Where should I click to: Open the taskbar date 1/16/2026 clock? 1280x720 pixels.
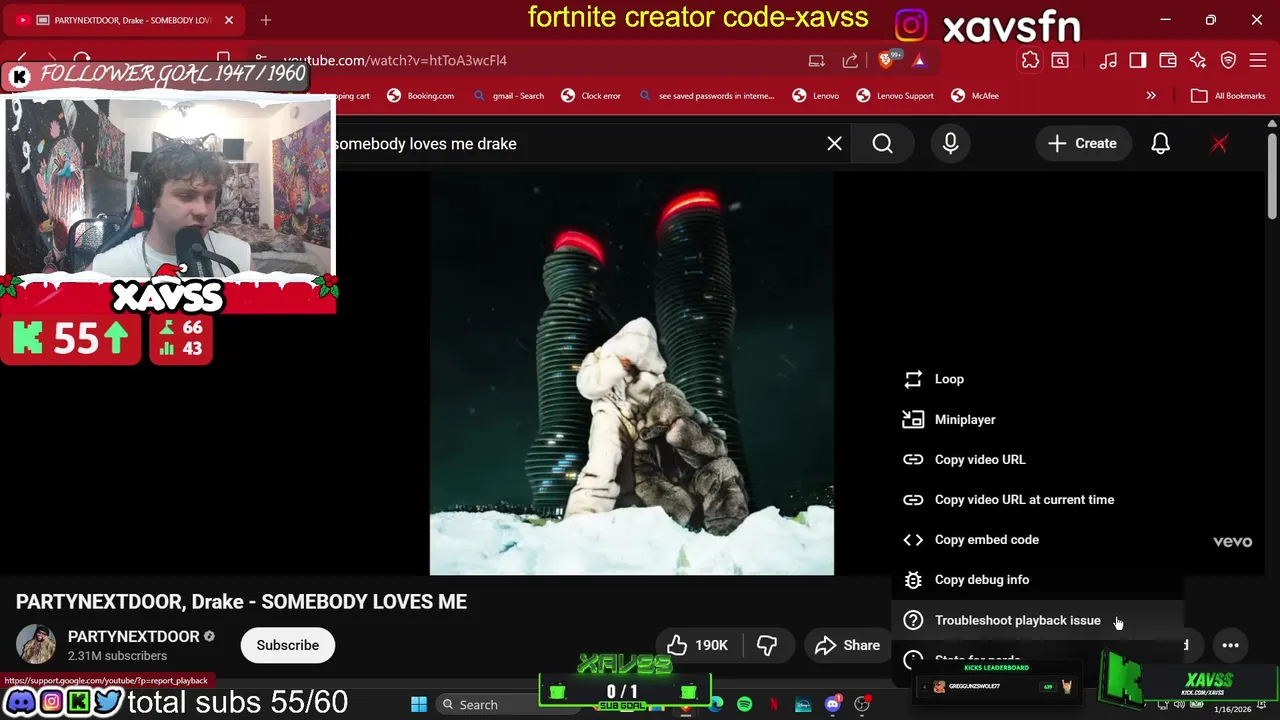pos(1231,709)
